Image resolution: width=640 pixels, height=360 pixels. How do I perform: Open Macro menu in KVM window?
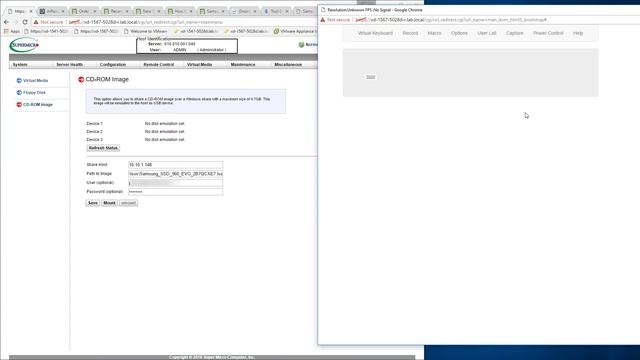click(x=434, y=33)
